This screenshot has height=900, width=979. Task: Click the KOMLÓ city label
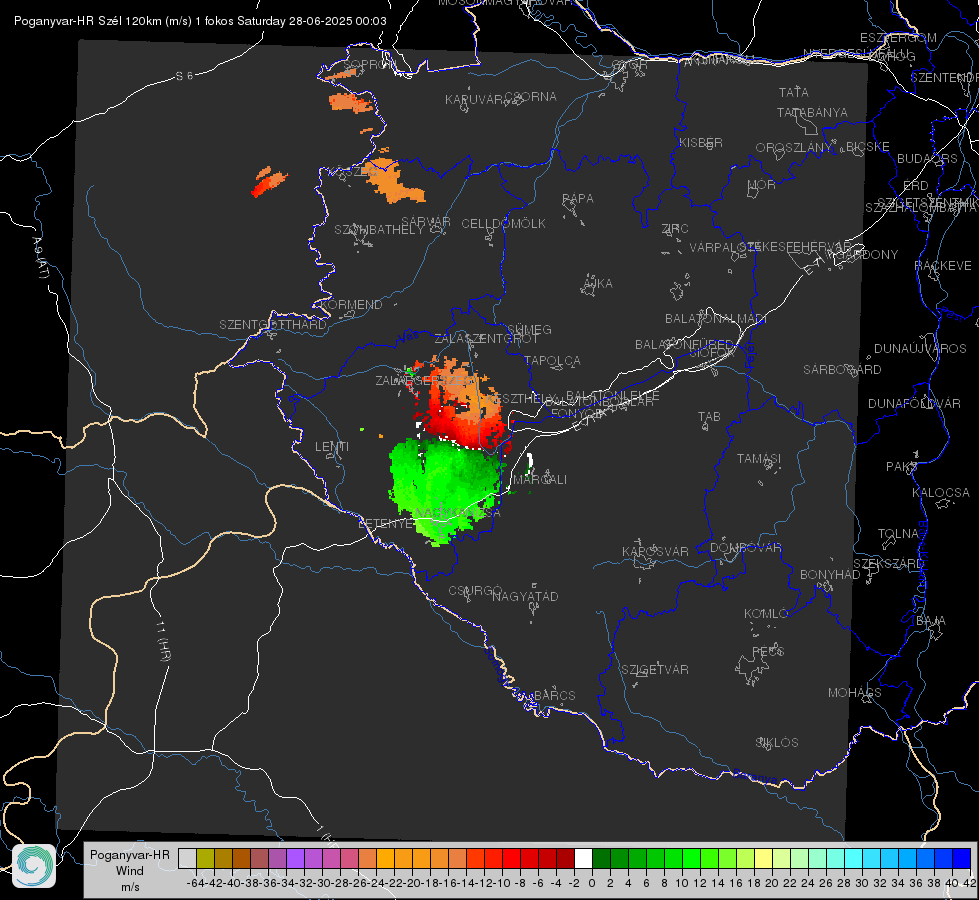pyautogui.click(x=766, y=614)
